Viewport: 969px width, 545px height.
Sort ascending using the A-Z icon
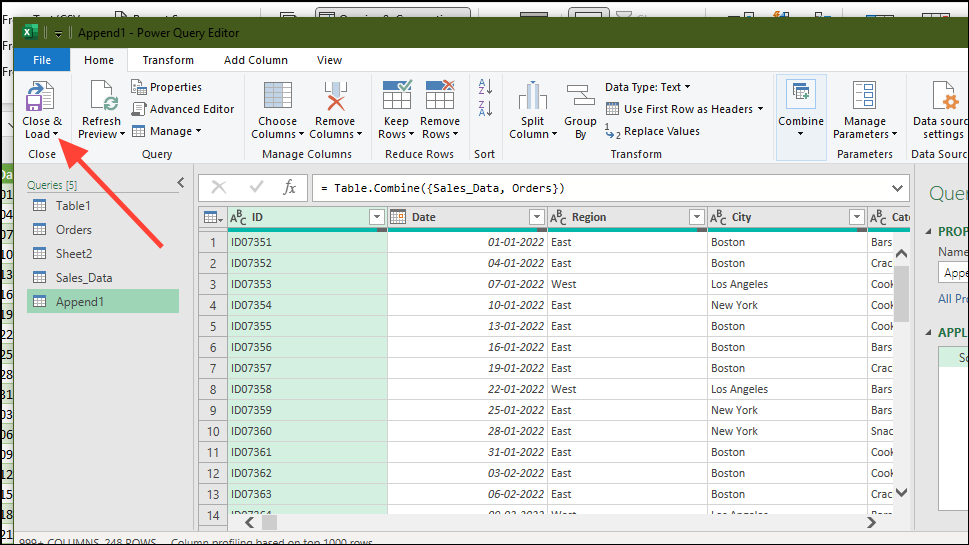click(486, 87)
